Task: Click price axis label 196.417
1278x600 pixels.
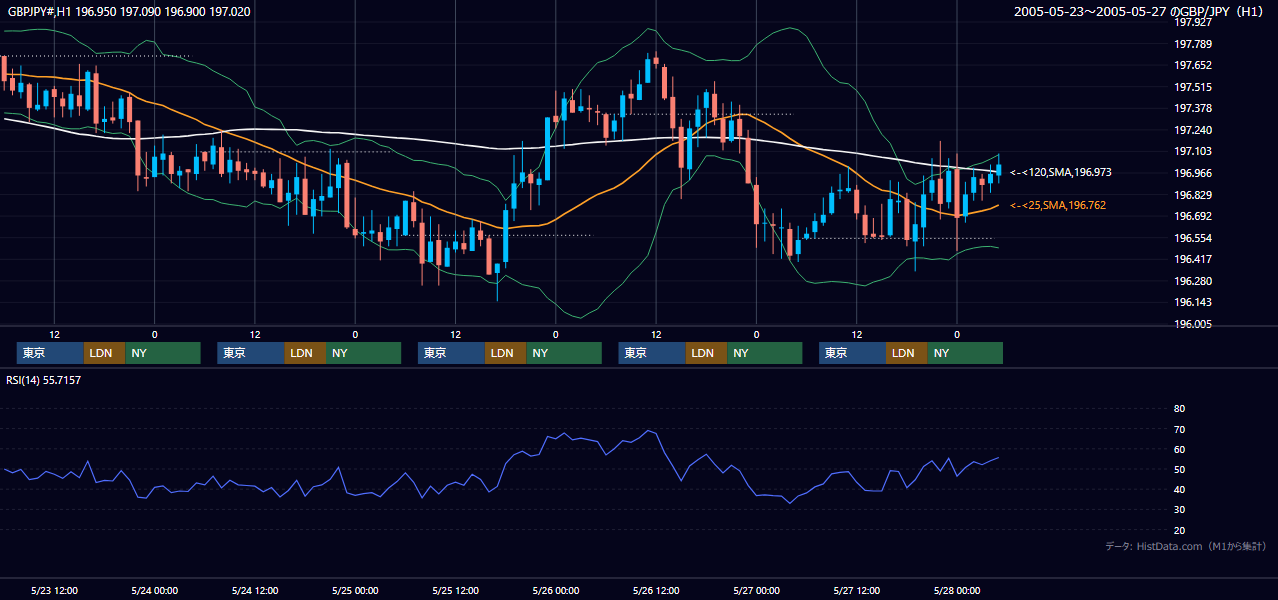Action: point(1192,259)
